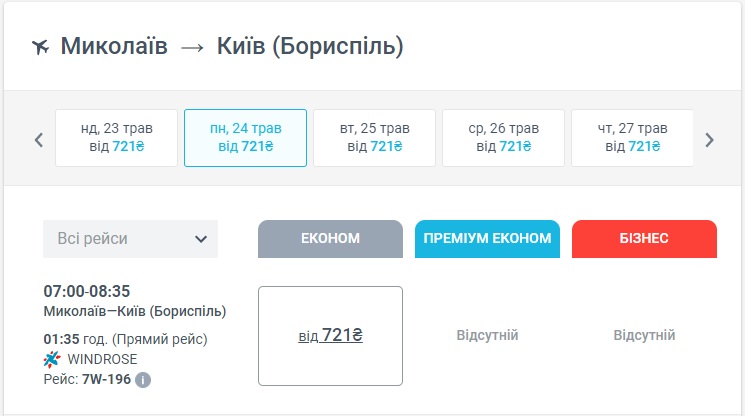Click the БІЗНЕС class header

644,239
